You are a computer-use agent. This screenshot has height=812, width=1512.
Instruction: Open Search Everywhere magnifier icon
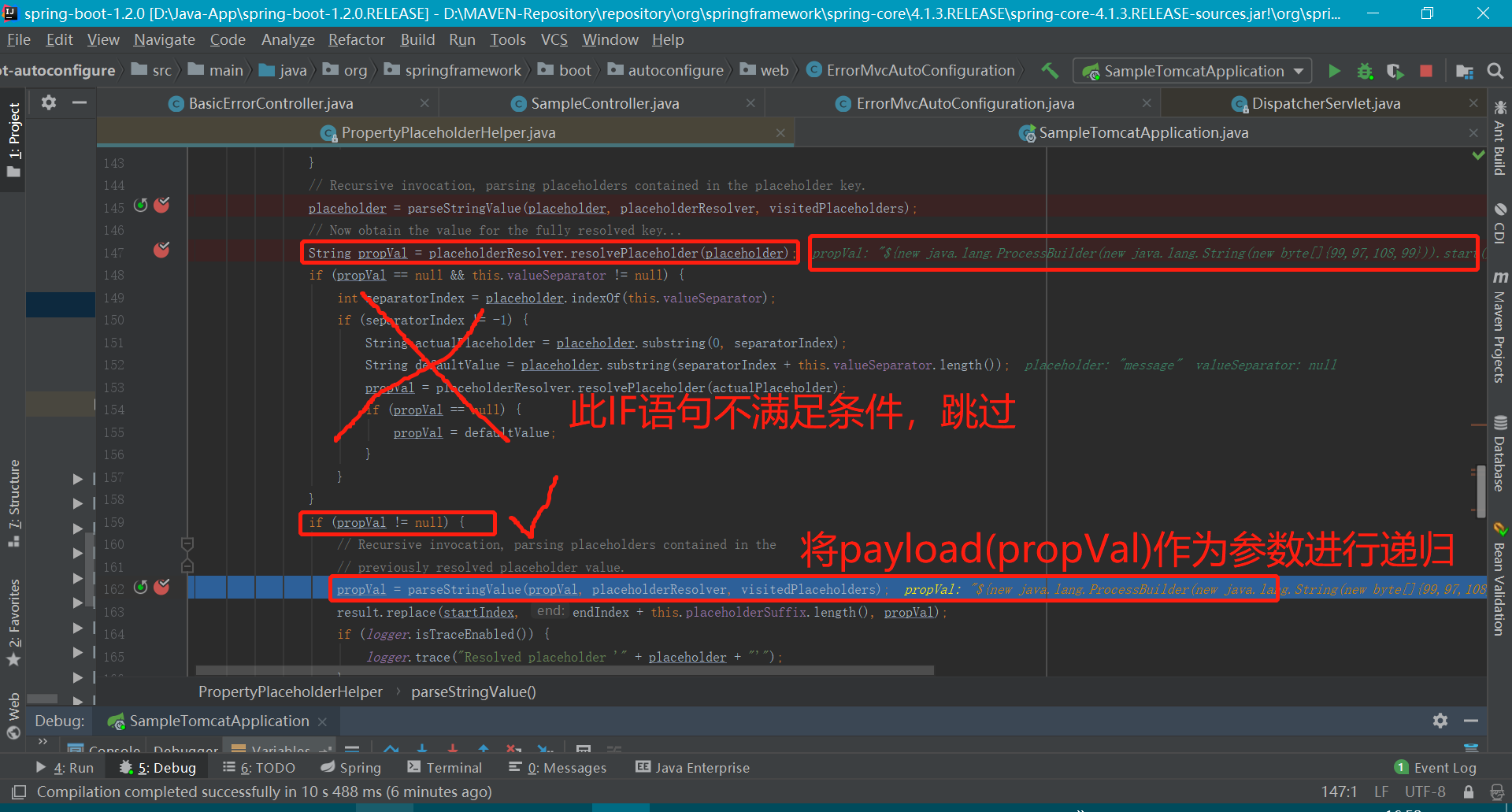tap(1495, 71)
